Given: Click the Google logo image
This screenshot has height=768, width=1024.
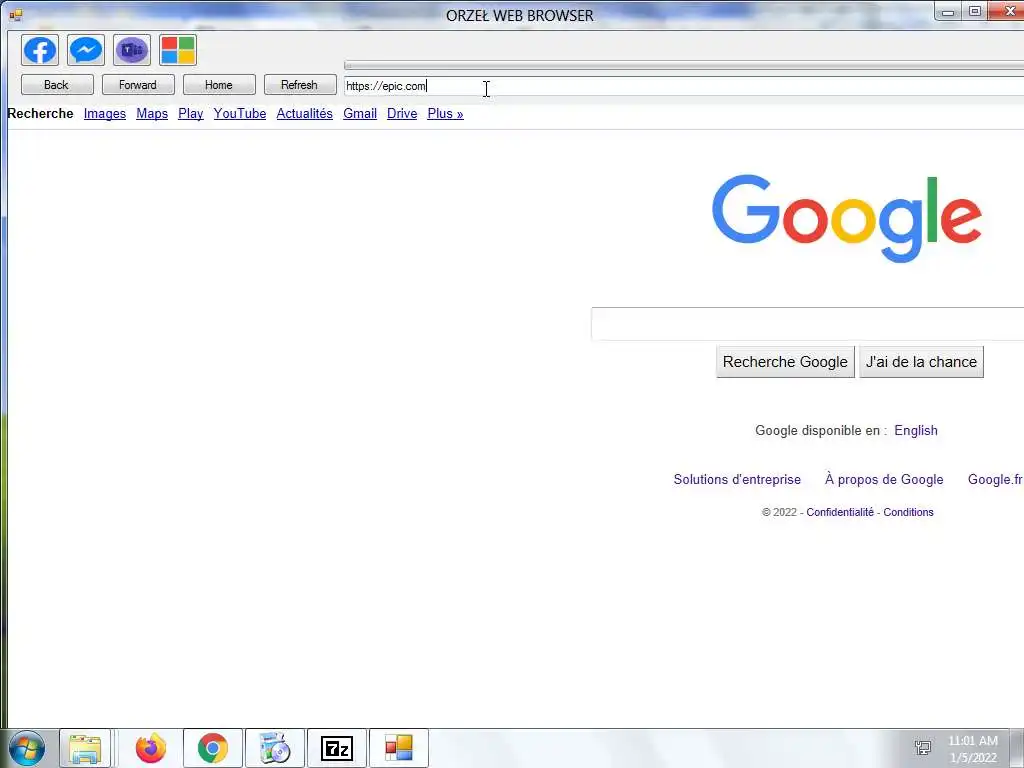Looking at the screenshot, I should tap(847, 218).
